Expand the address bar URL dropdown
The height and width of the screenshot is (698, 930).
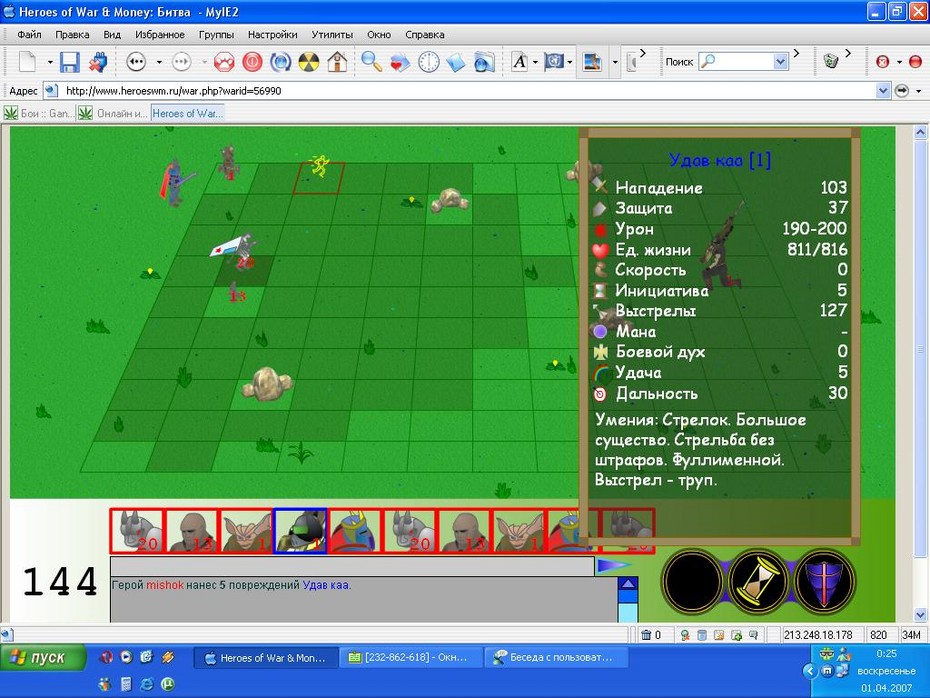click(x=883, y=91)
